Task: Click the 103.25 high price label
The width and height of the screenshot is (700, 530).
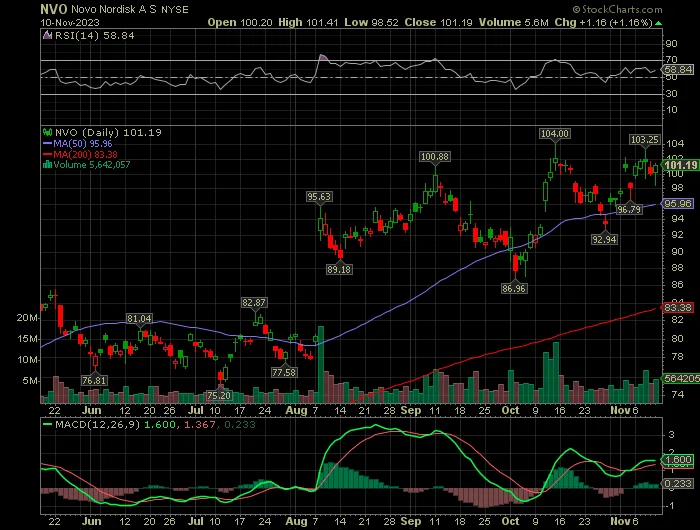Action: pyautogui.click(x=645, y=140)
